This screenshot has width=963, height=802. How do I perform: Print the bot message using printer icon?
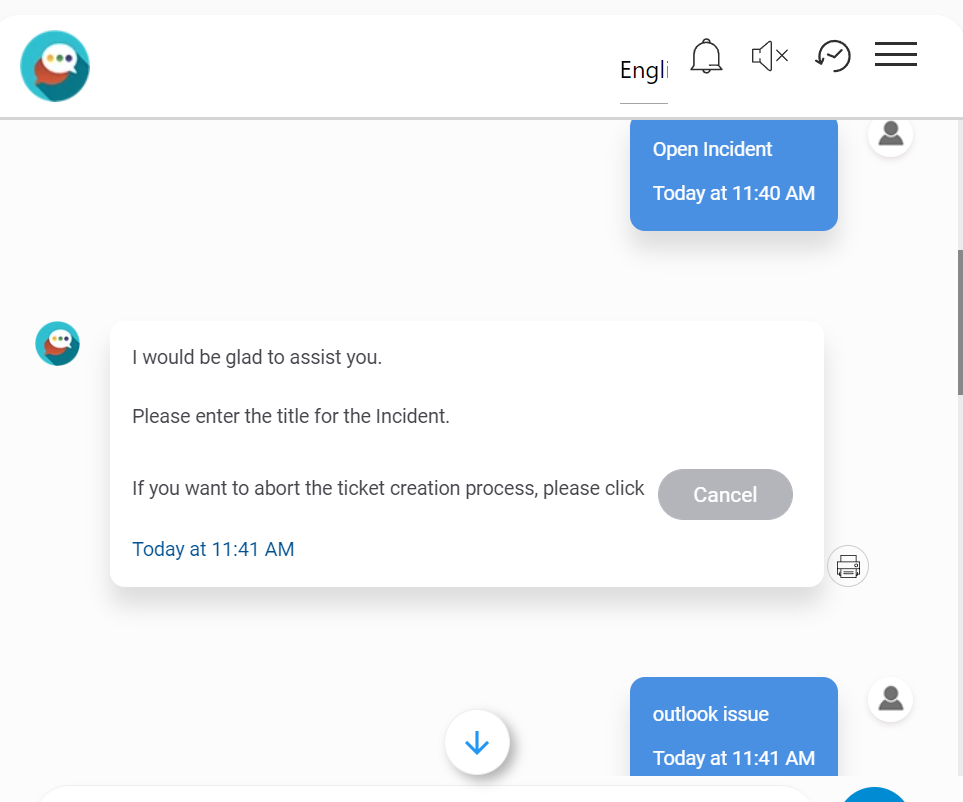pos(848,566)
